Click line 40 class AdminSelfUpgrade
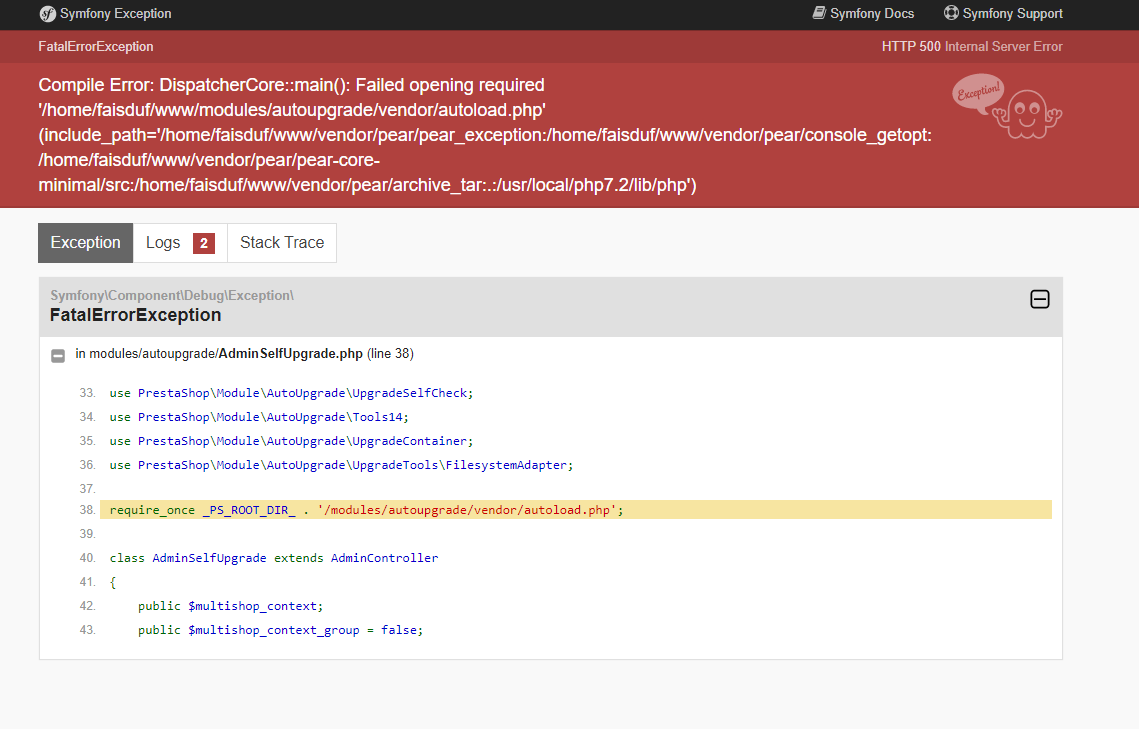The image size is (1139, 729). 274,558
